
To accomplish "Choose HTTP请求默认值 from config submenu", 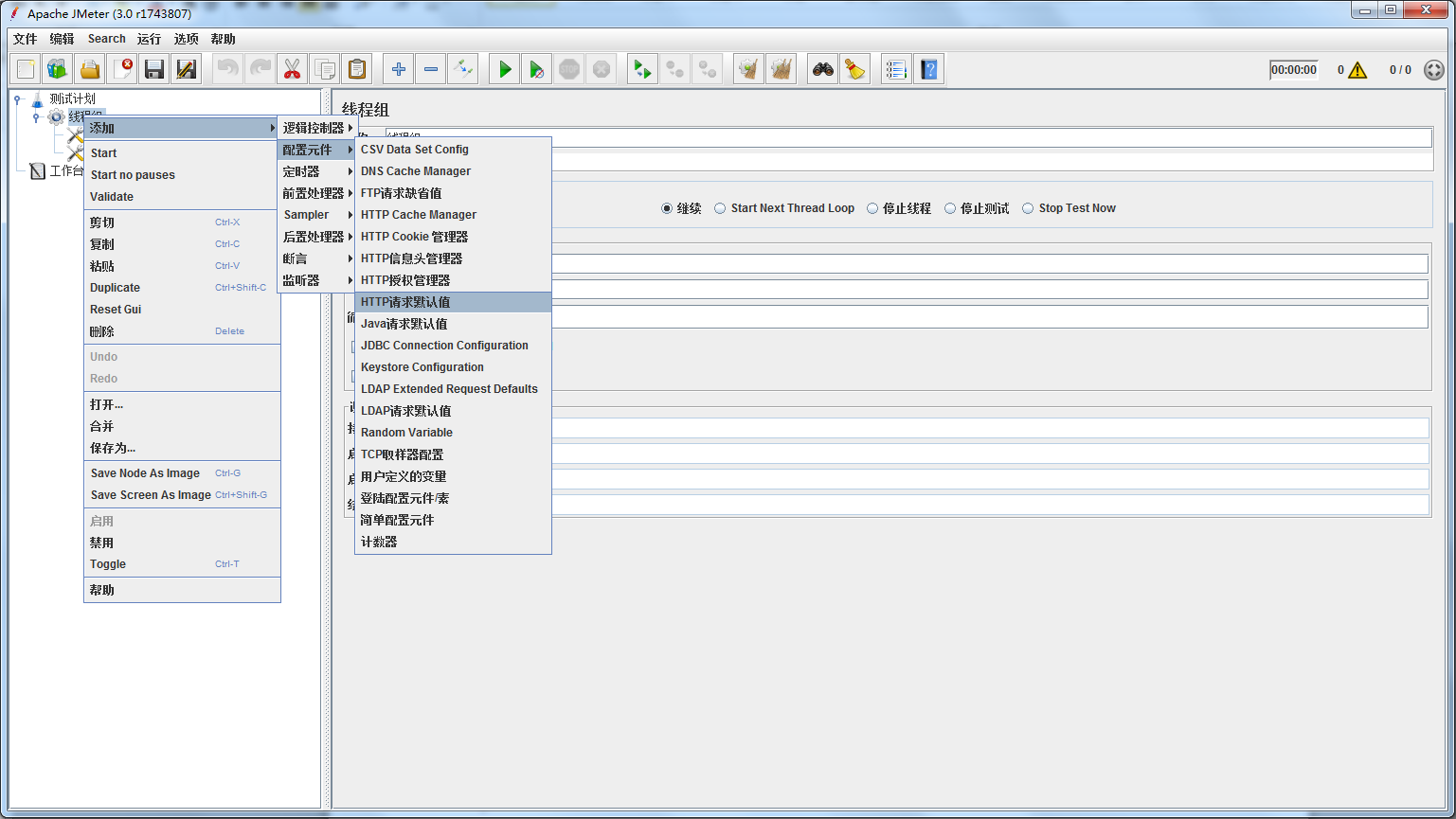I will pos(453,302).
